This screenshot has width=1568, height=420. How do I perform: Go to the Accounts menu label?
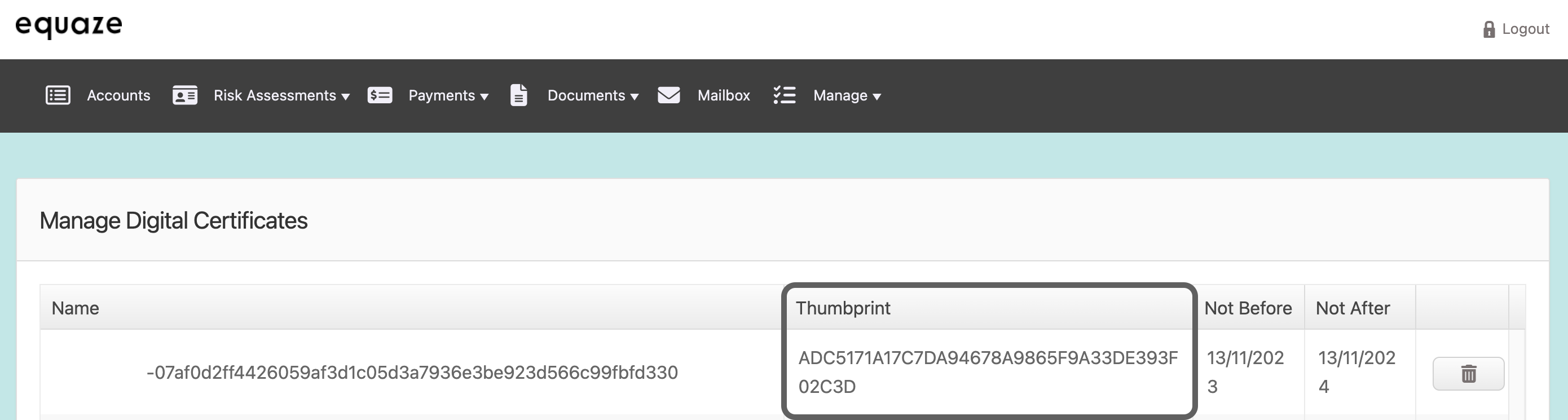(118, 95)
